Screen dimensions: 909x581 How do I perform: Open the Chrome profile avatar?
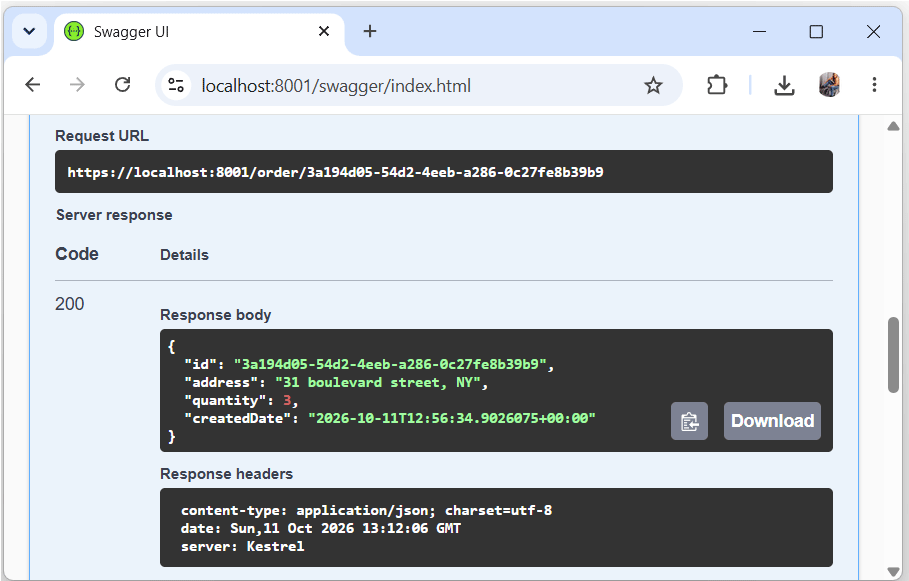(830, 85)
